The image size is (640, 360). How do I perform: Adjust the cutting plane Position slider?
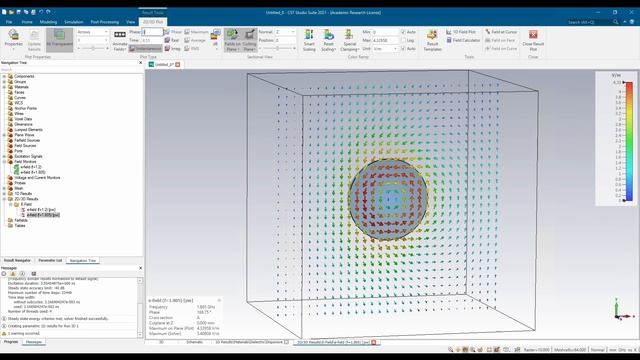[x=278, y=49]
